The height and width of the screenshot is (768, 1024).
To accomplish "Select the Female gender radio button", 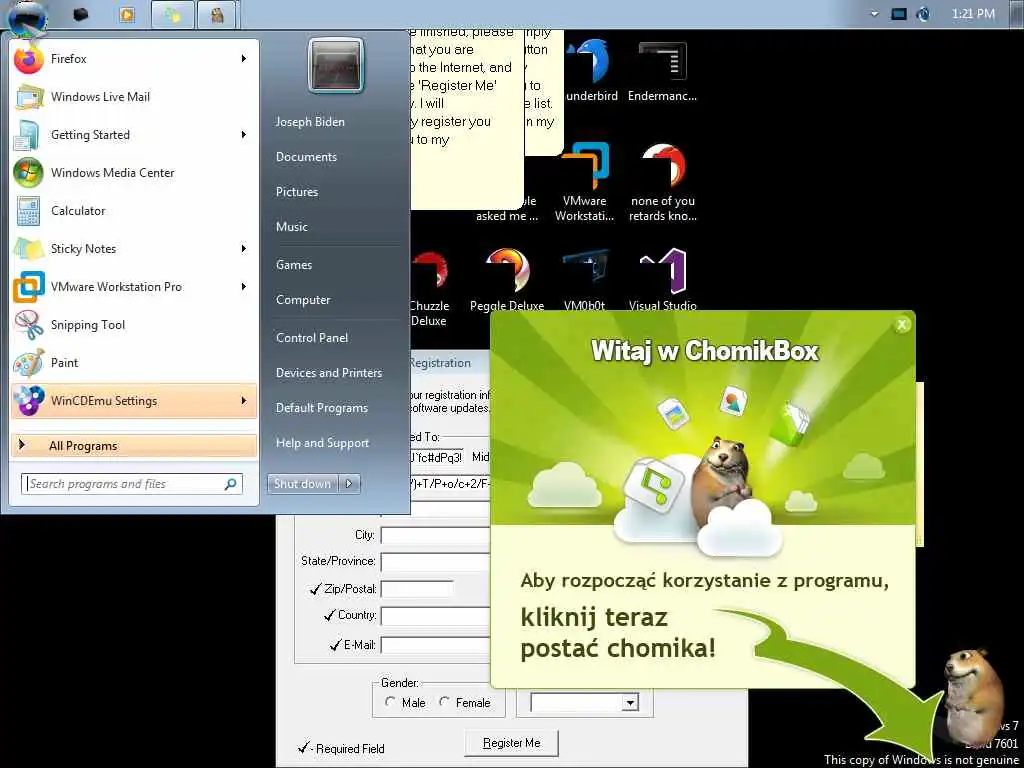I will (x=444, y=702).
